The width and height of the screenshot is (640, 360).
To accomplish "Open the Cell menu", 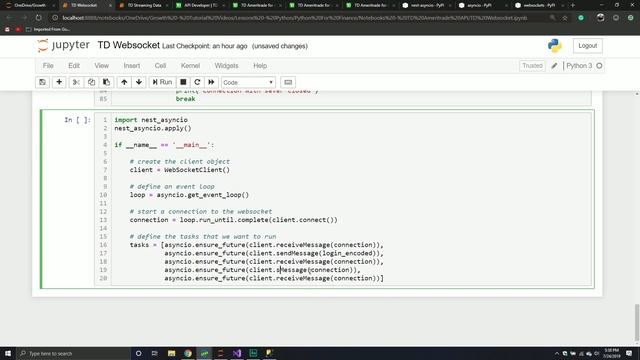I will point(160,66).
